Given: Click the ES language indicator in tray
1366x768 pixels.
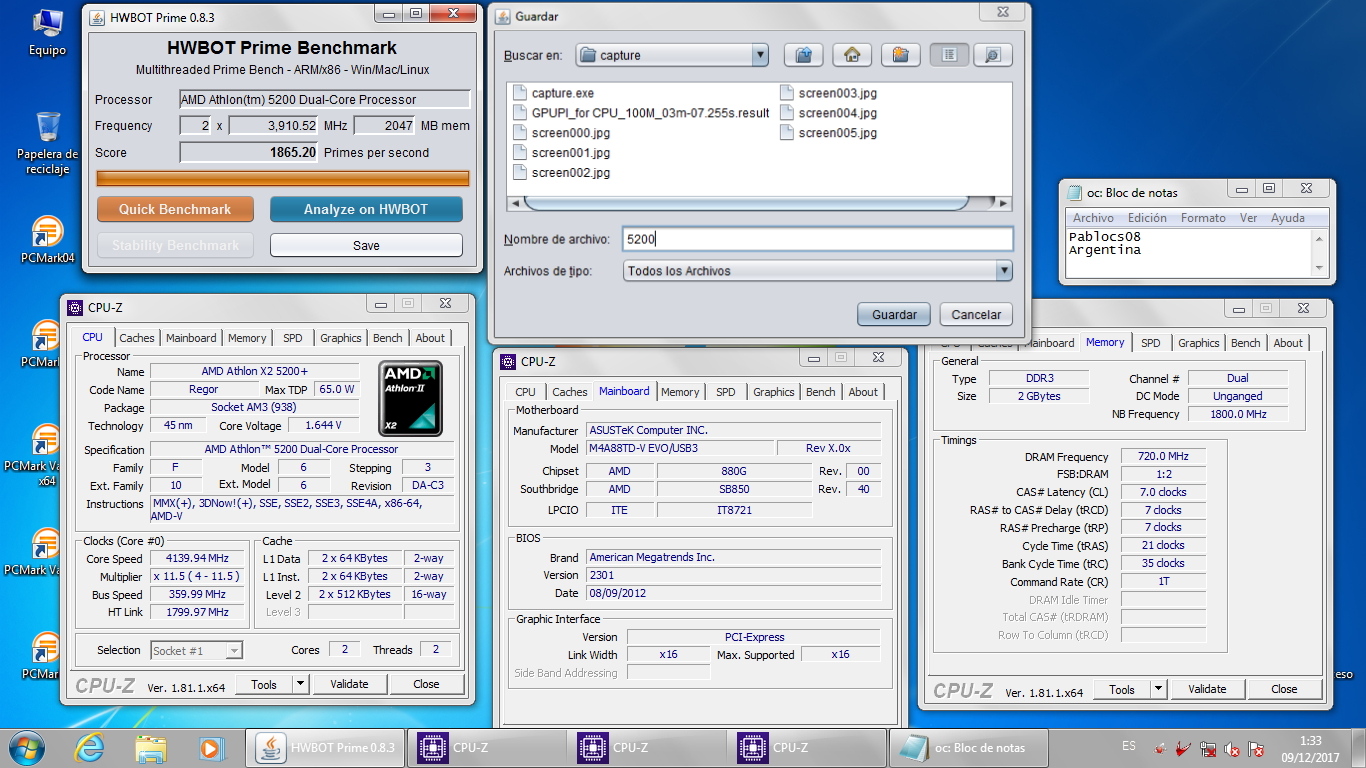Looking at the screenshot, I should [x=1129, y=746].
